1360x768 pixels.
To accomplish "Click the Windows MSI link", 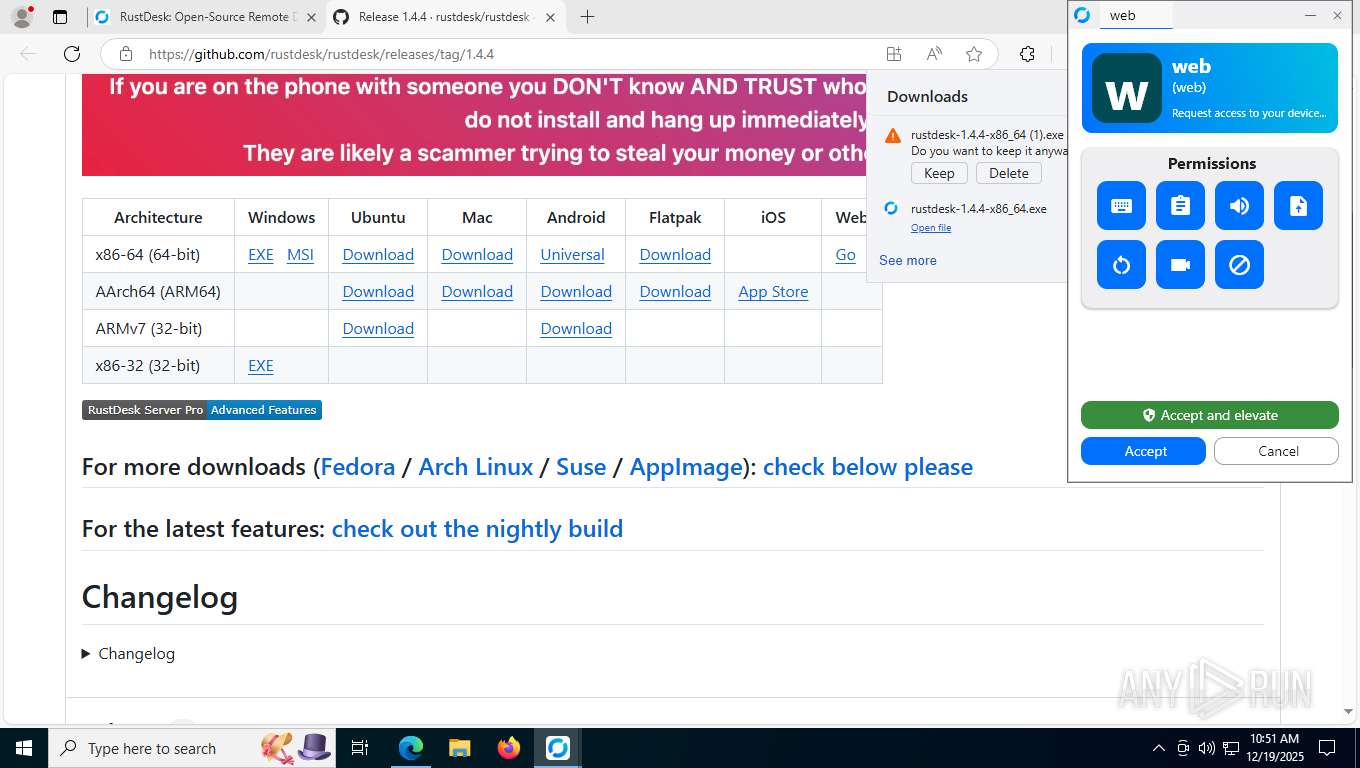I will (300, 255).
